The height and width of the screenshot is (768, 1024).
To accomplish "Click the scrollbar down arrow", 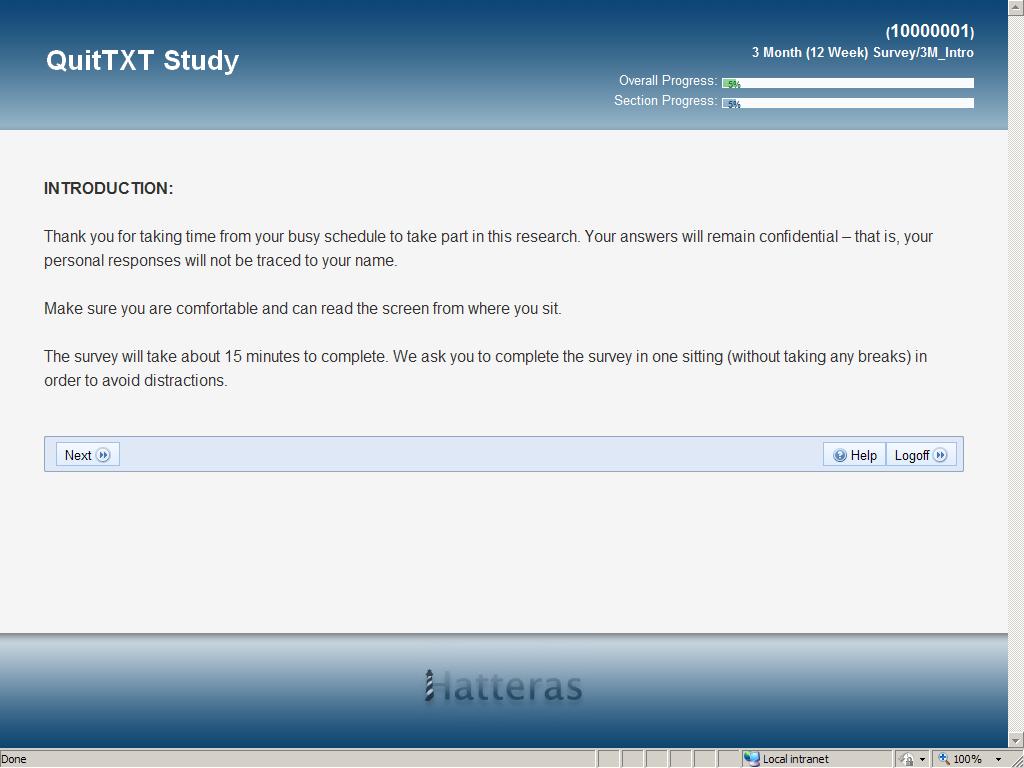I will [1016, 741].
